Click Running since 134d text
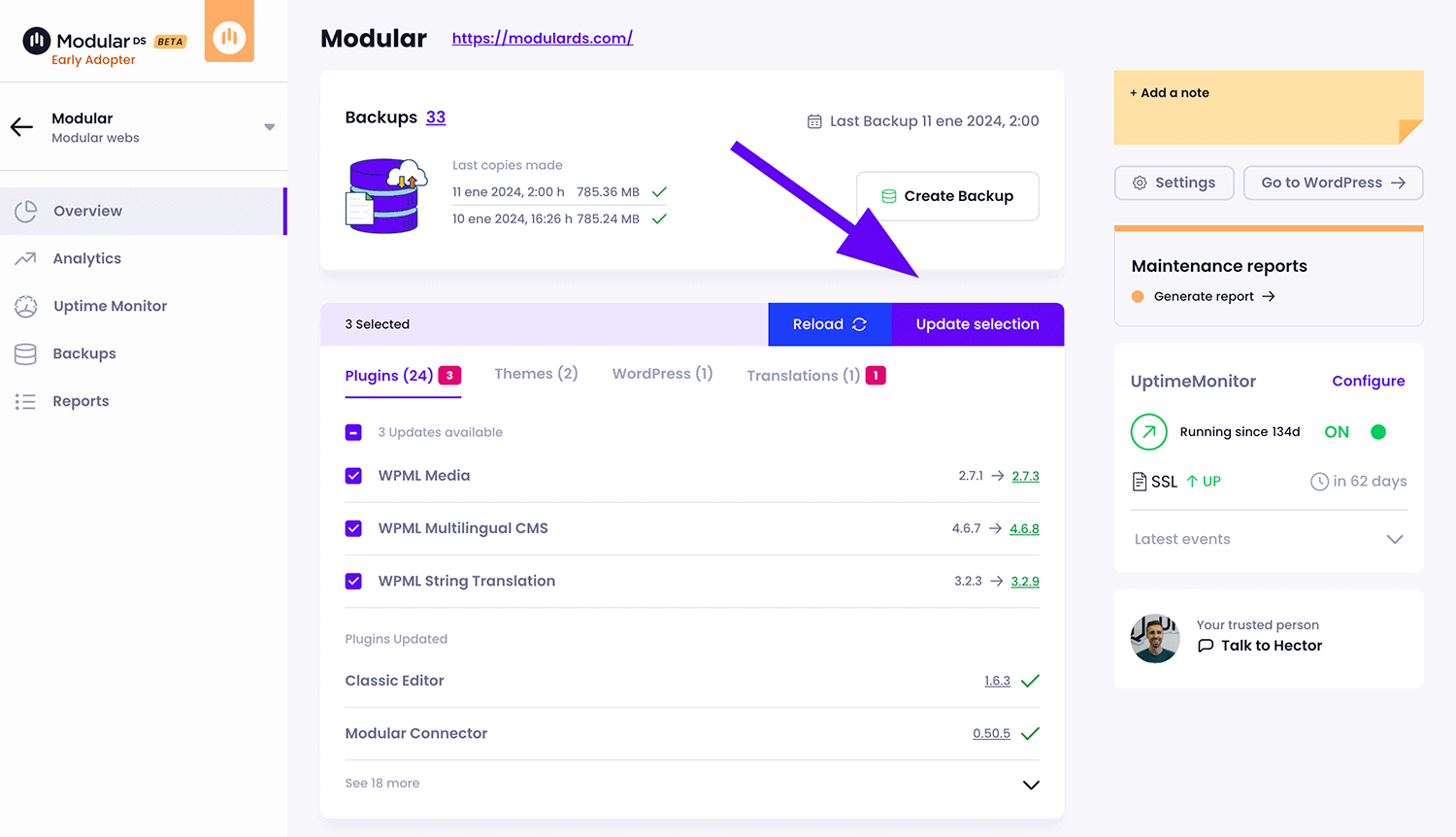 (1240, 432)
